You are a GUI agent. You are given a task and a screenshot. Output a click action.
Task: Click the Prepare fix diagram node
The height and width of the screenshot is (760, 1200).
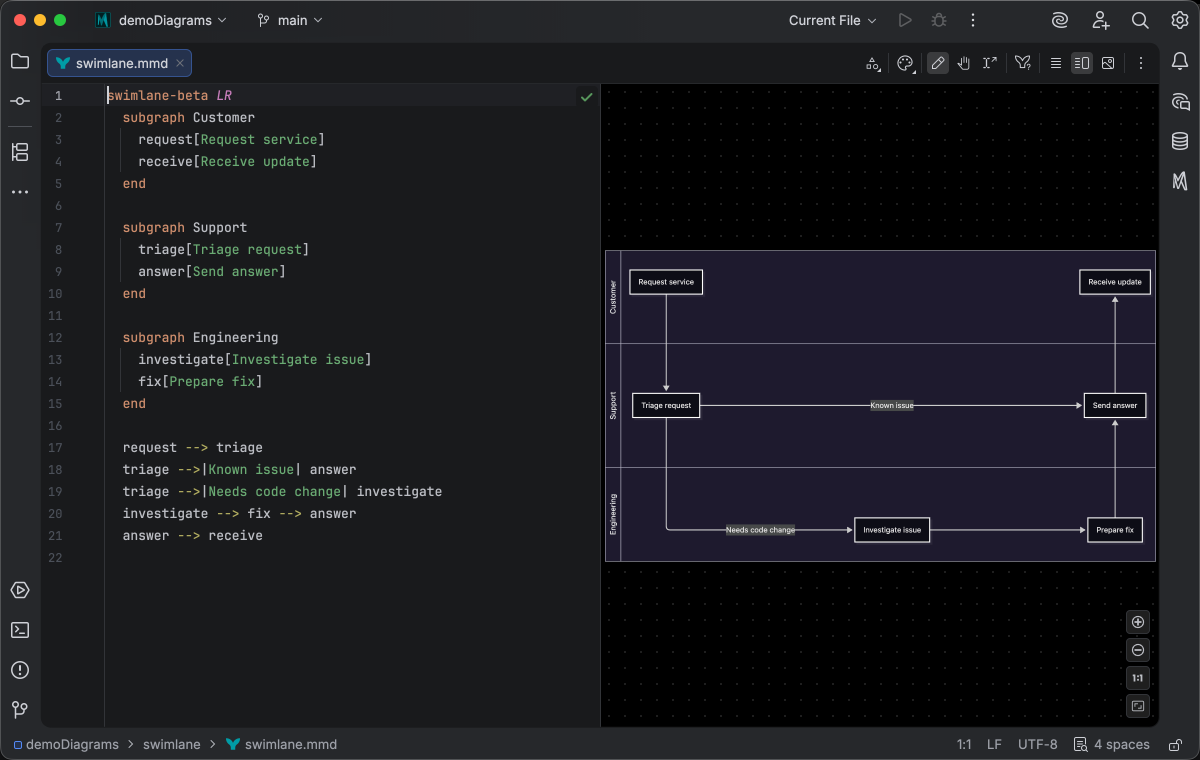click(1115, 530)
